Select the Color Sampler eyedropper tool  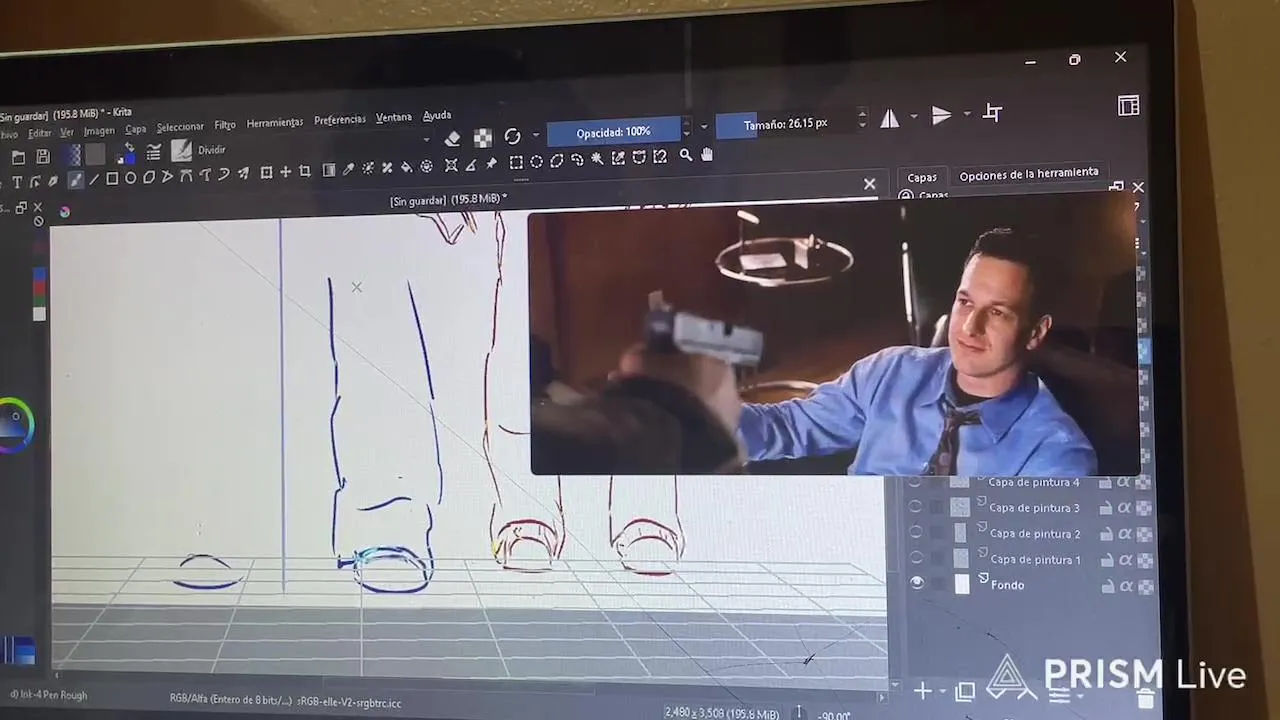(x=348, y=169)
